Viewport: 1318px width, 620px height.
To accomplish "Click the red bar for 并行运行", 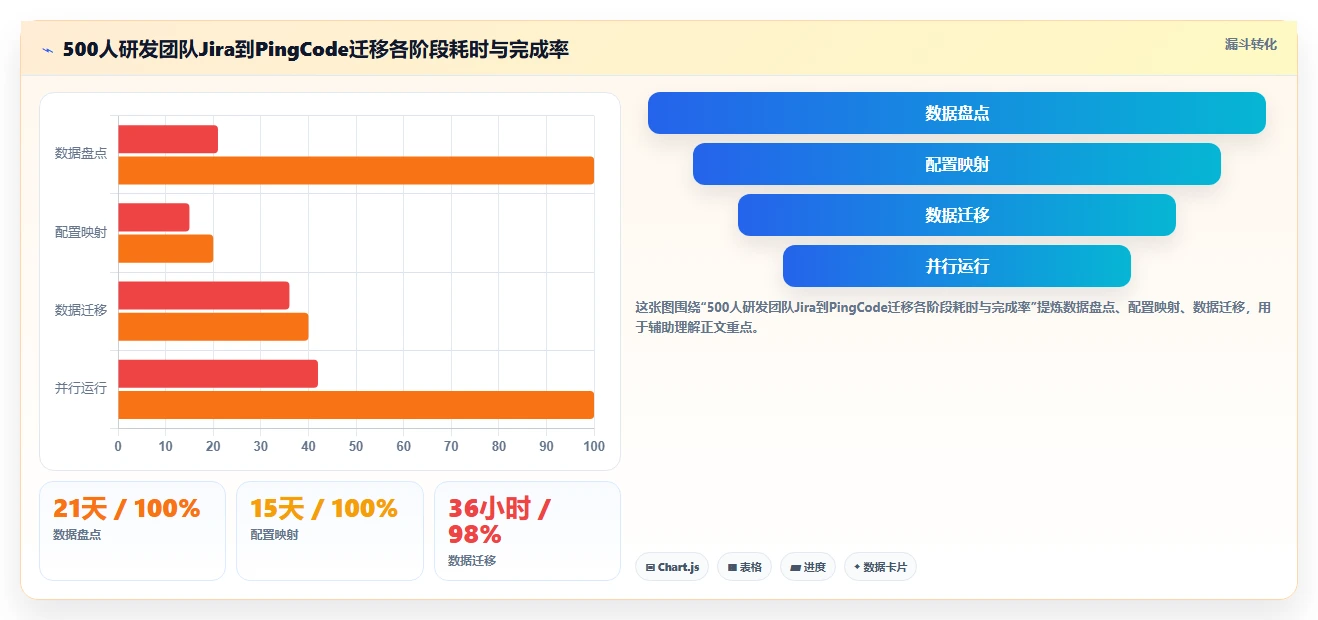I will [218, 374].
